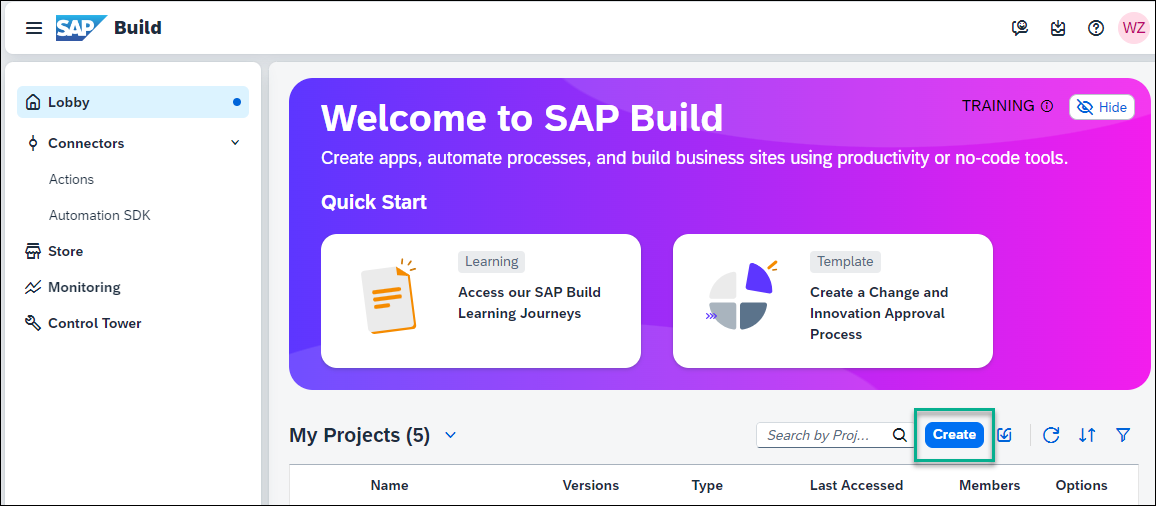Open Control Tower in the sidebar
Screen dimensions: 1156x506
pyautogui.click(x=94, y=323)
